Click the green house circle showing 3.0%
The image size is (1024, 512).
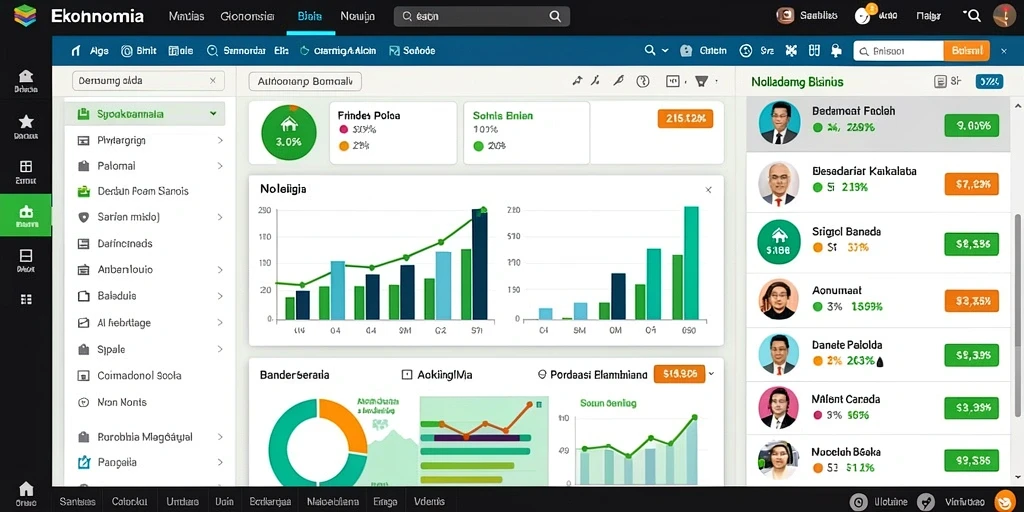[289, 133]
